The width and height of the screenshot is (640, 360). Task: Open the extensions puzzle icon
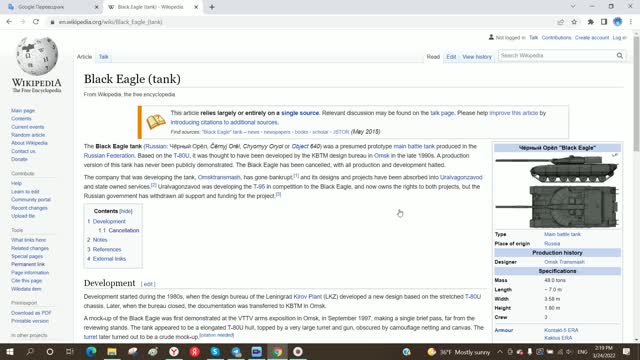click(x=590, y=22)
